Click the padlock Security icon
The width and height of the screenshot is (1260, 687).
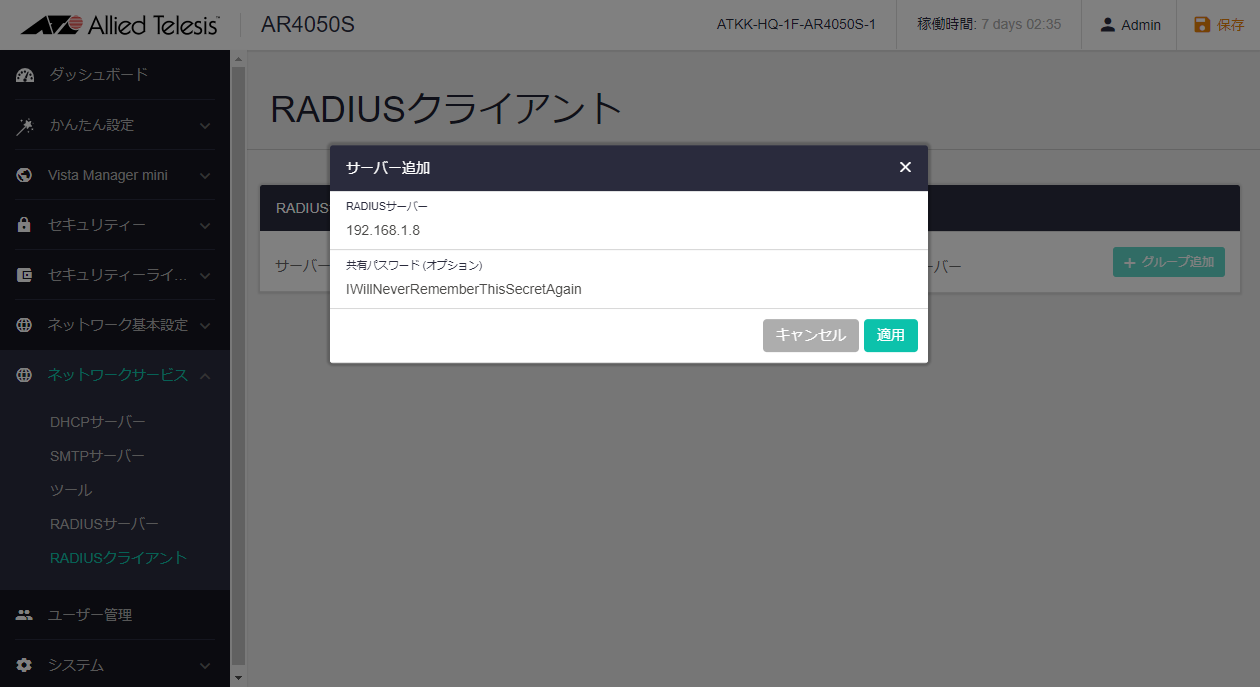(x=25, y=225)
